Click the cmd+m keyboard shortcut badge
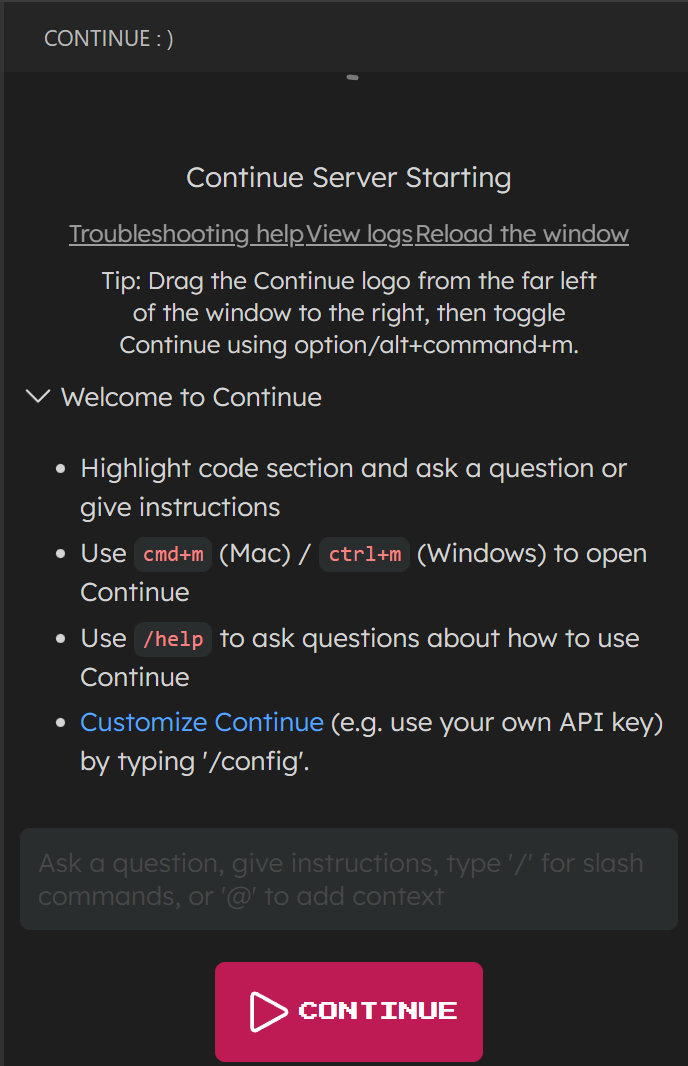This screenshot has height=1066, width=688. click(172, 554)
